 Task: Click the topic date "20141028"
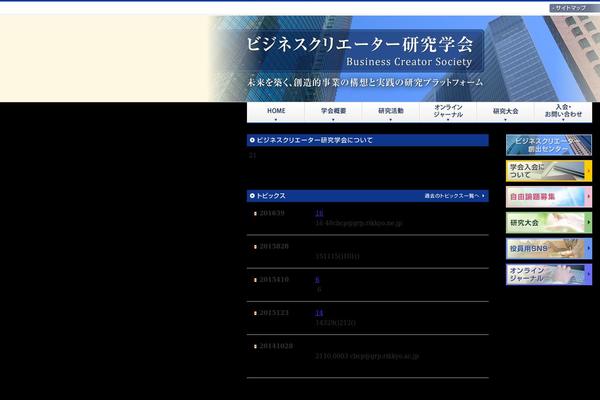[276, 346]
